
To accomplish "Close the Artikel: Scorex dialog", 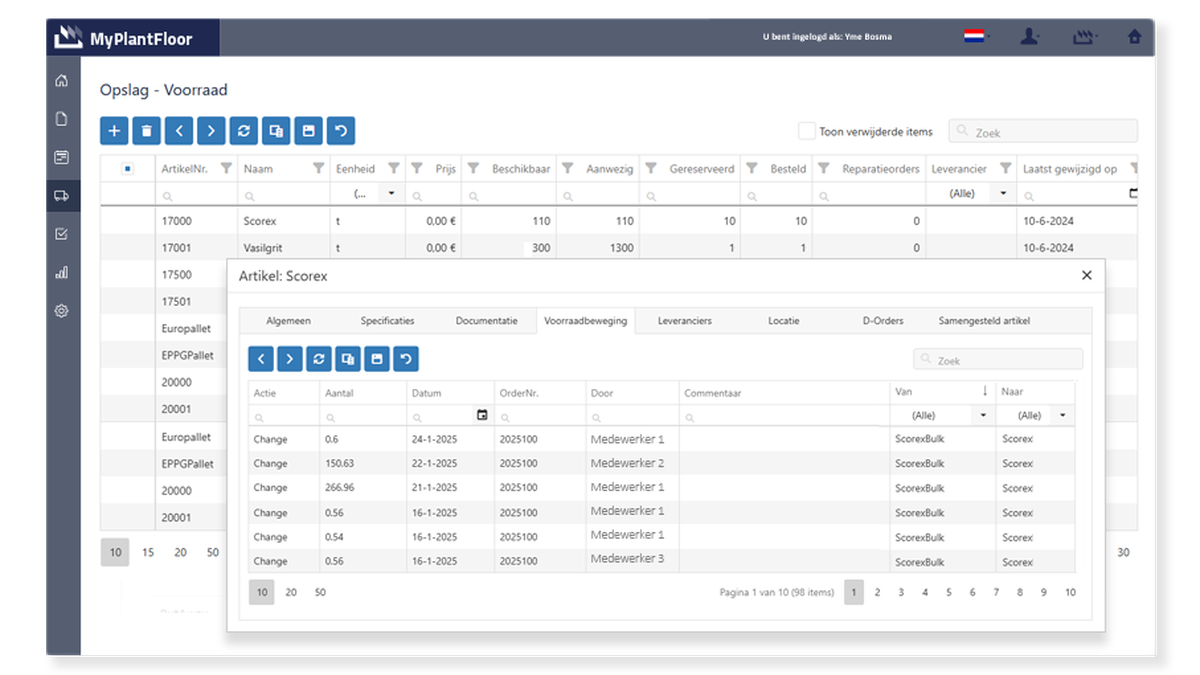I will click(x=1087, y=275).
